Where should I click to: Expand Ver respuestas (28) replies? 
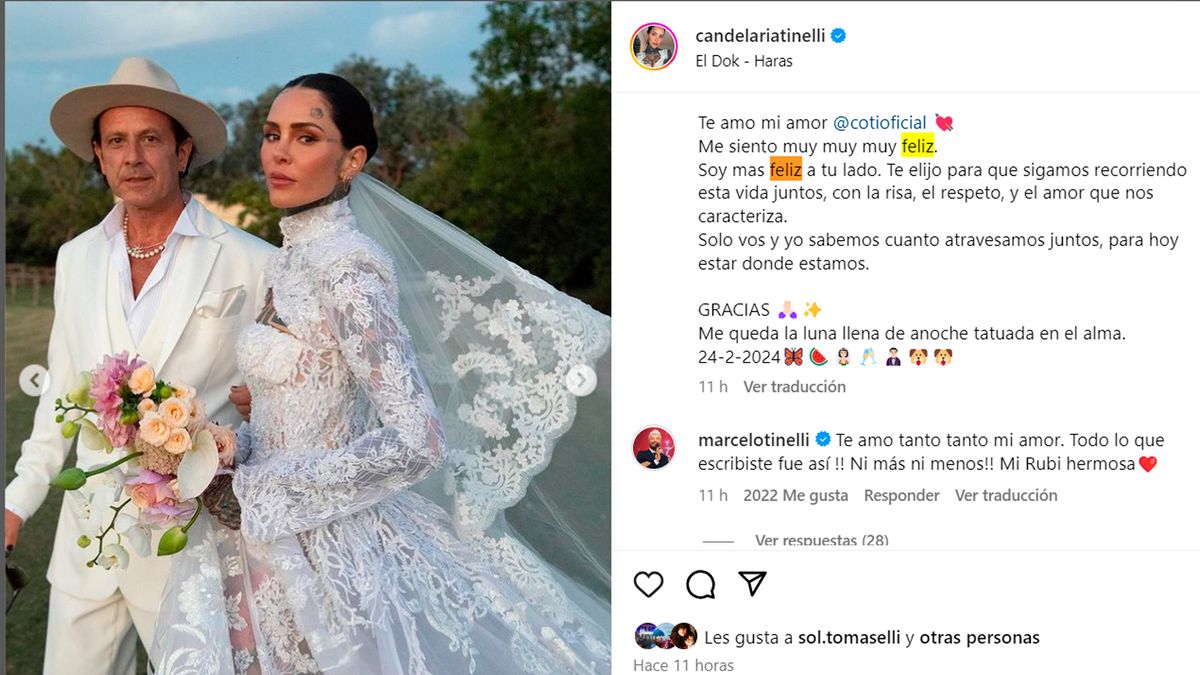pos(821,540)
